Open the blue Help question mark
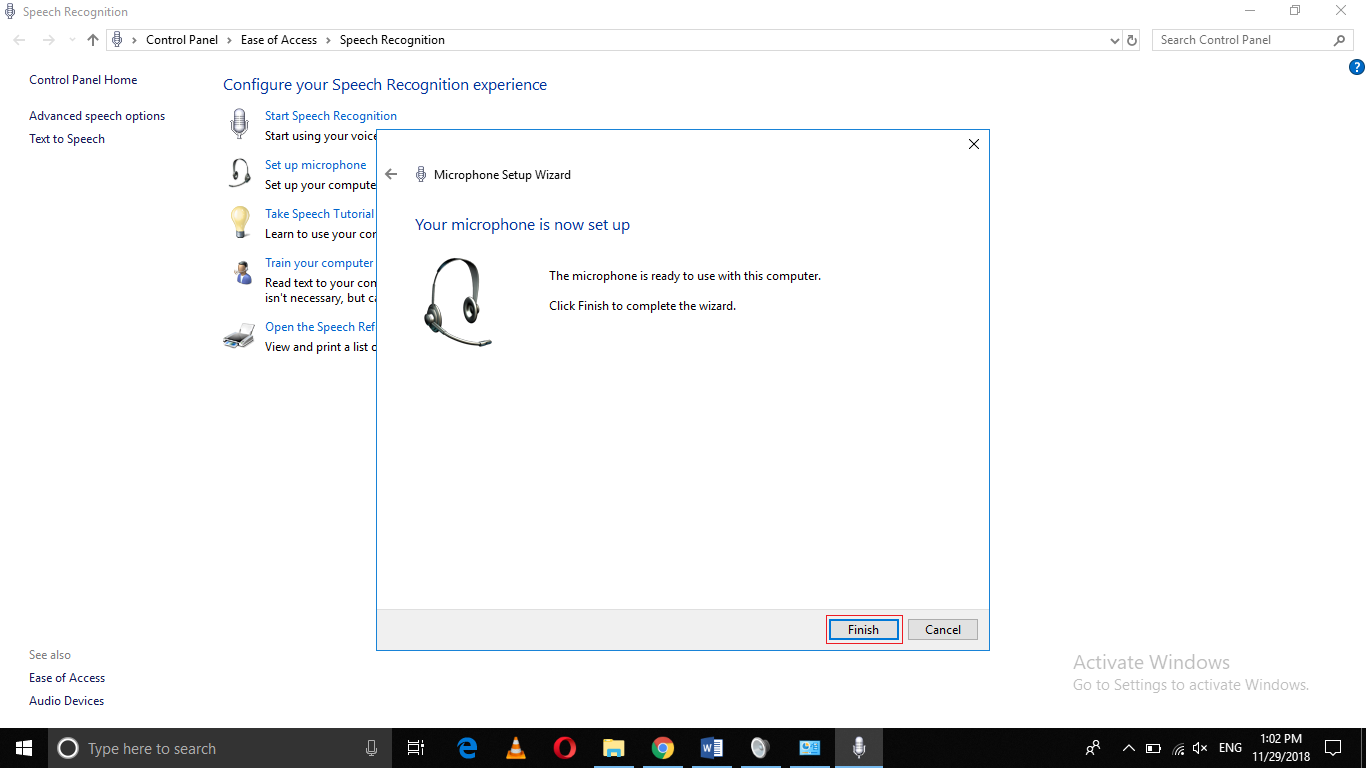This screenshot has width=1366, height=768. (x=1357, y=66)
